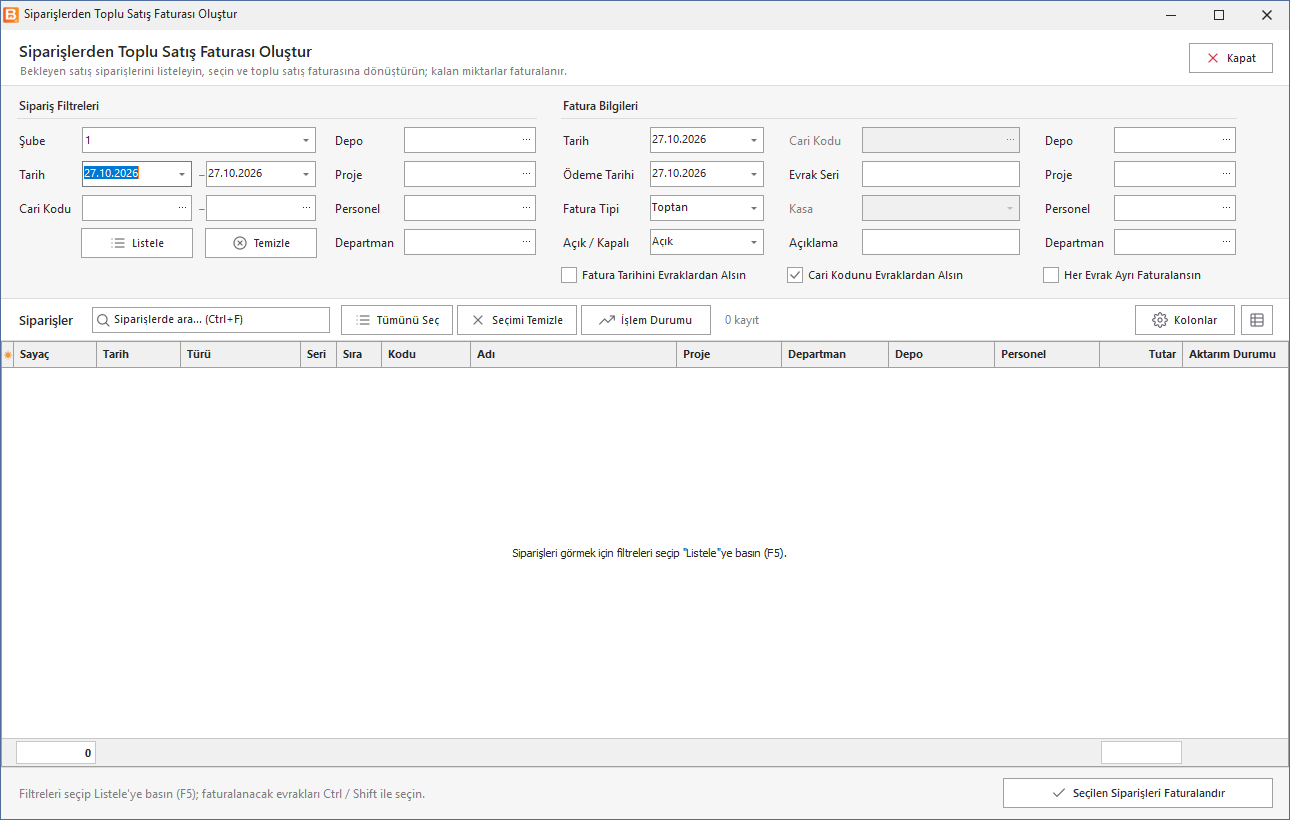Tick the Her Evrak Ayrı Faturalansın checkbox

(x=1051, y=275)
